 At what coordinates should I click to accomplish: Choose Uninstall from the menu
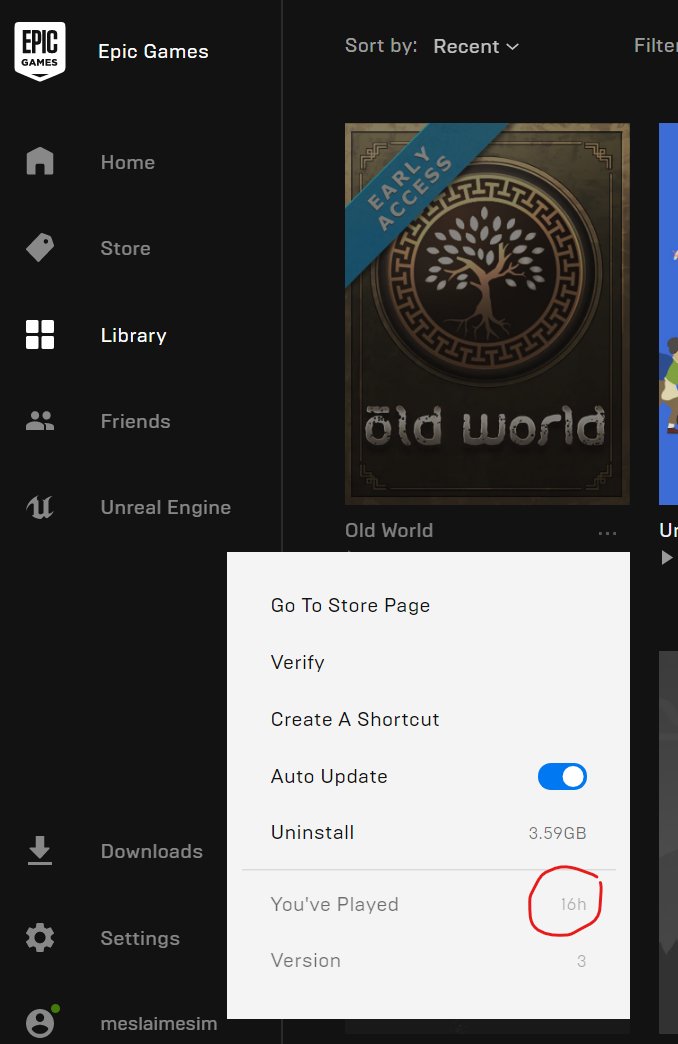tap(312, 832)
